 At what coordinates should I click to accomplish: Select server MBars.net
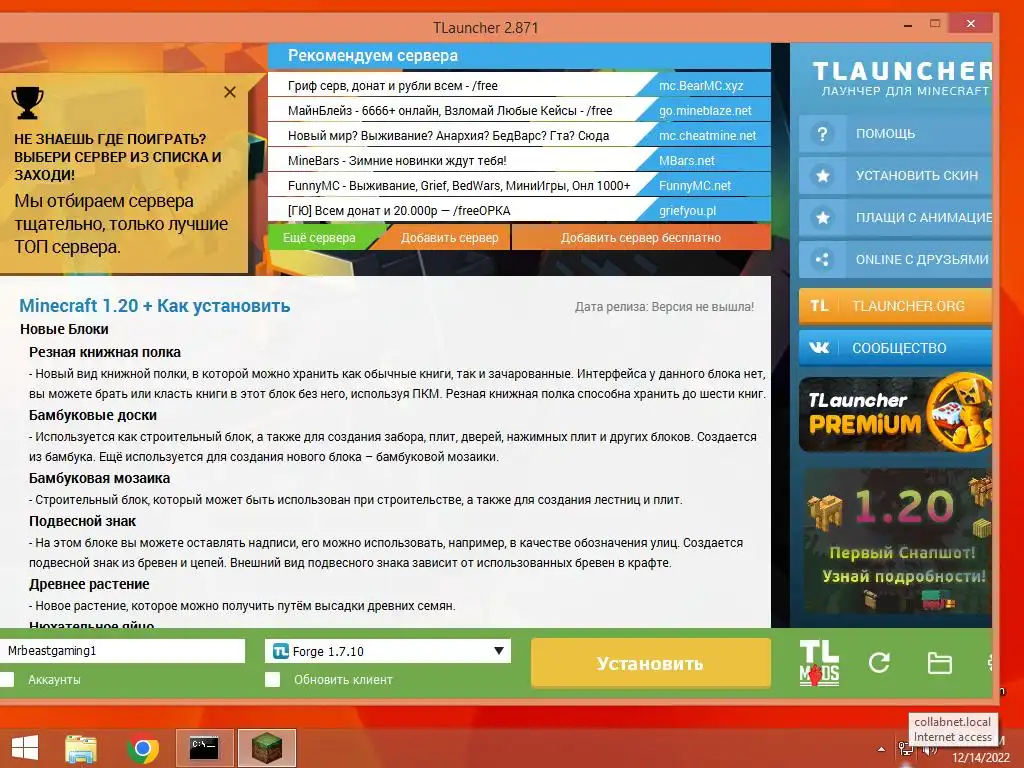tap(686, 161)
